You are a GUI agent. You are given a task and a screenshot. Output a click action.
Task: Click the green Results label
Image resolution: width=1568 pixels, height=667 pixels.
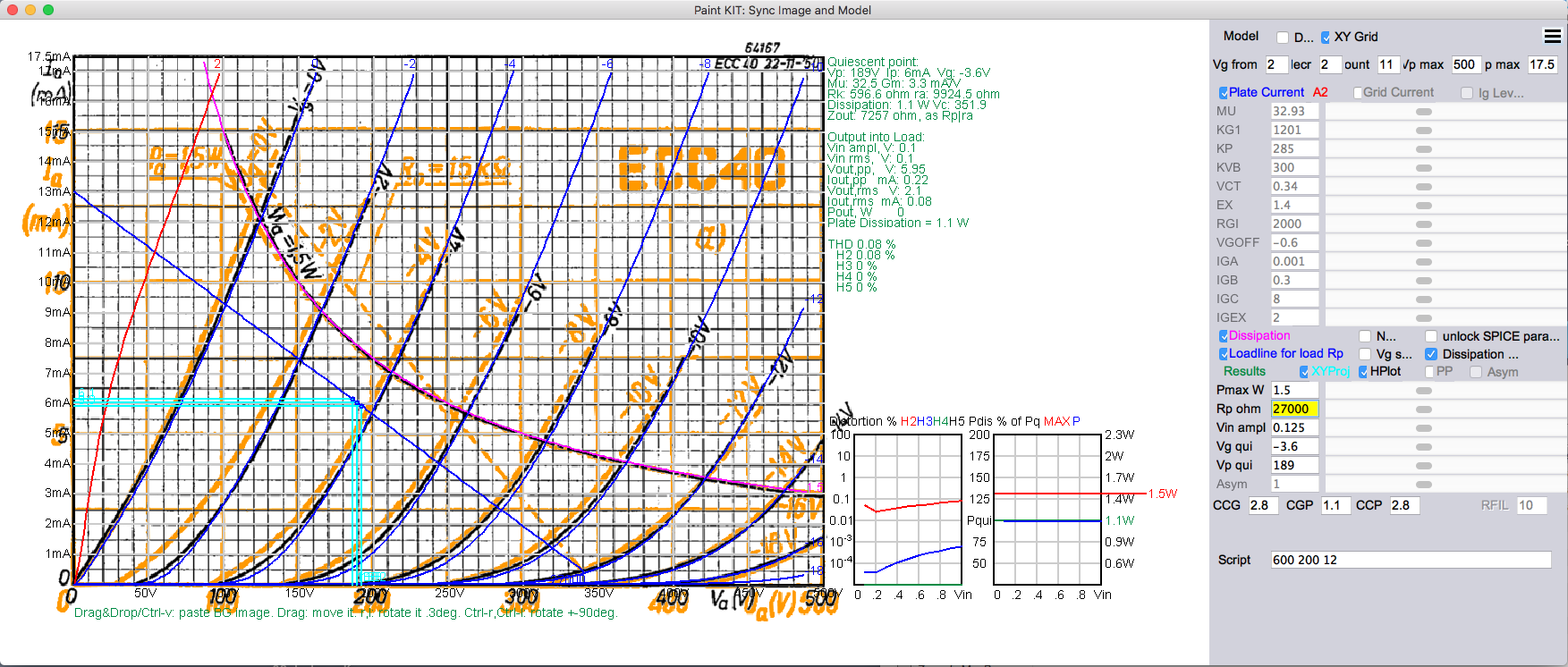click(x=1245, y=371)
